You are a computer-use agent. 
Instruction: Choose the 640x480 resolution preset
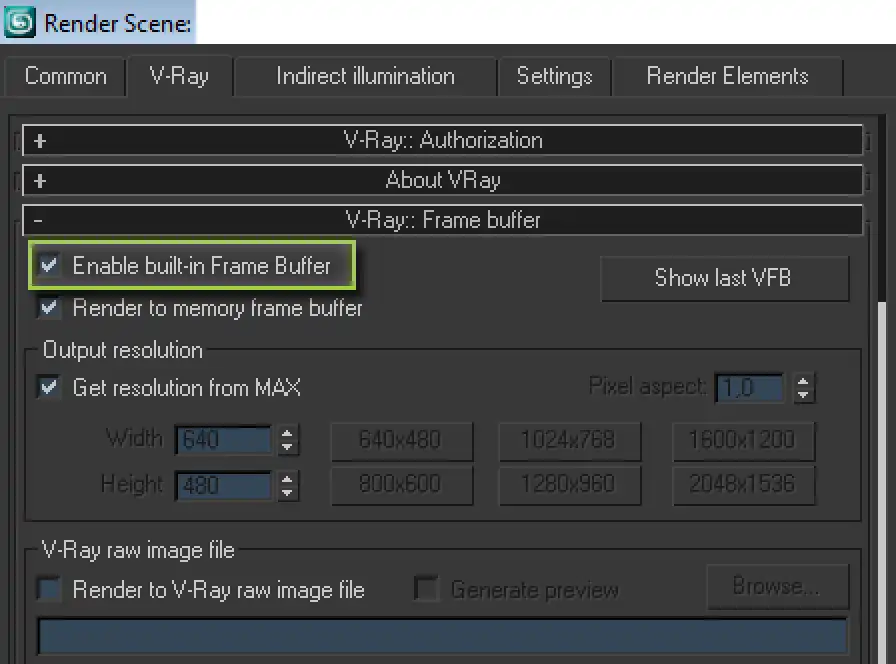click(402, 441)
